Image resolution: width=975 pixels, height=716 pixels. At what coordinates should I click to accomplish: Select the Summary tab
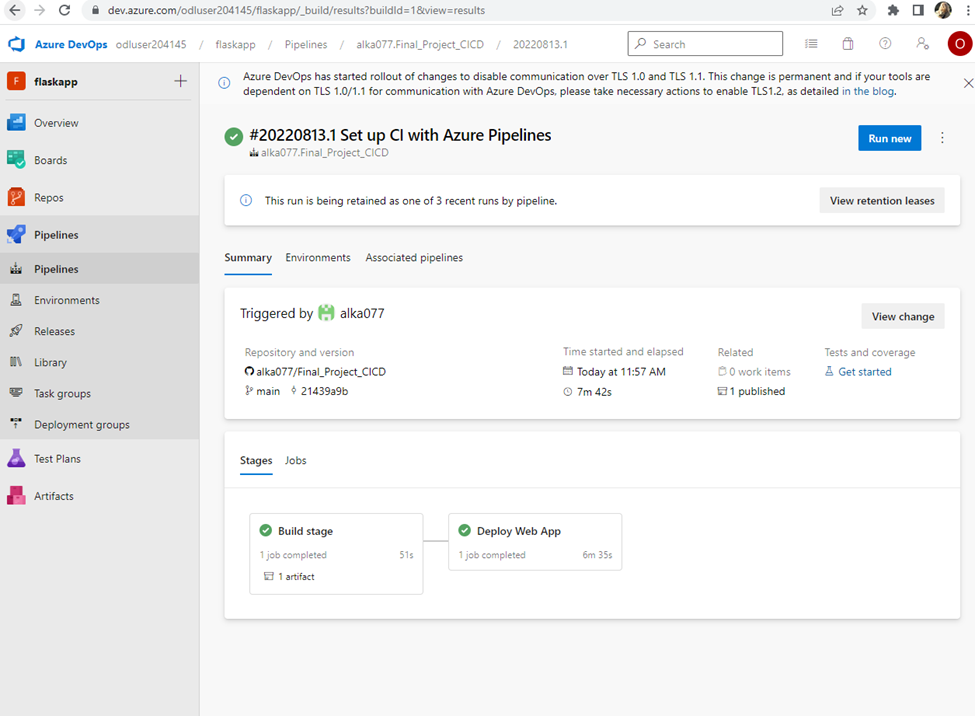[248, 258]
